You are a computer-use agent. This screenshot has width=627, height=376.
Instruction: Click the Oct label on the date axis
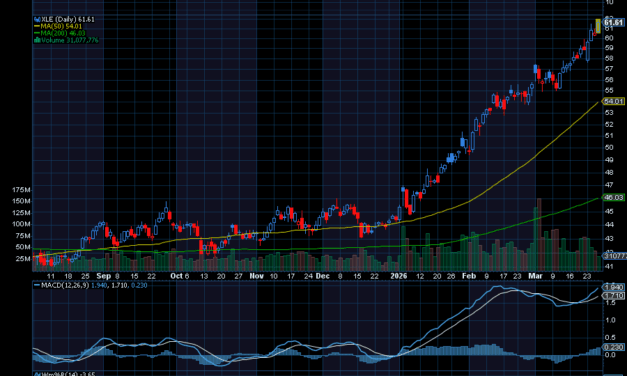176,276
